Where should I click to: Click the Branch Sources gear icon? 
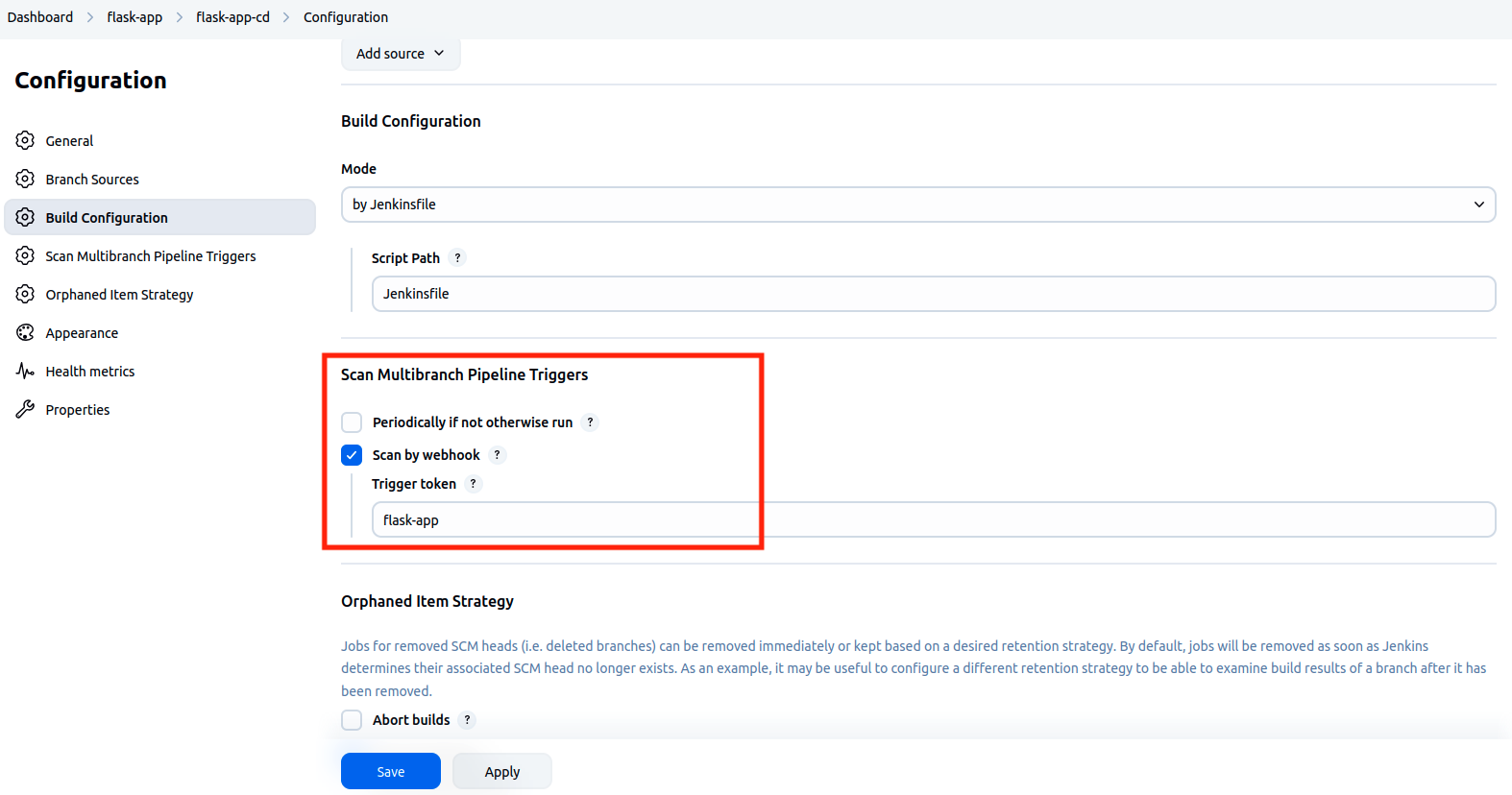pos(25,179)
